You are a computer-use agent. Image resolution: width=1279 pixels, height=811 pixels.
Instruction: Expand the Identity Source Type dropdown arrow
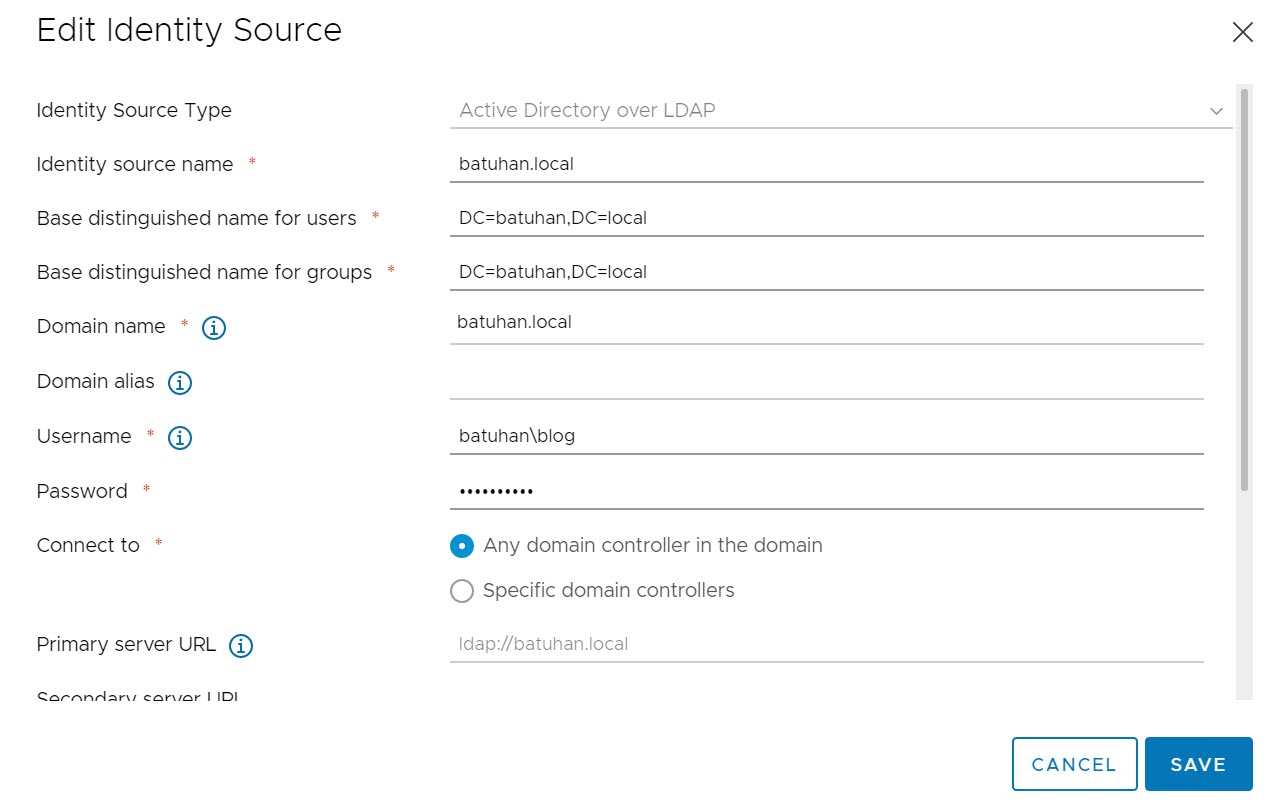[1216, 111]
